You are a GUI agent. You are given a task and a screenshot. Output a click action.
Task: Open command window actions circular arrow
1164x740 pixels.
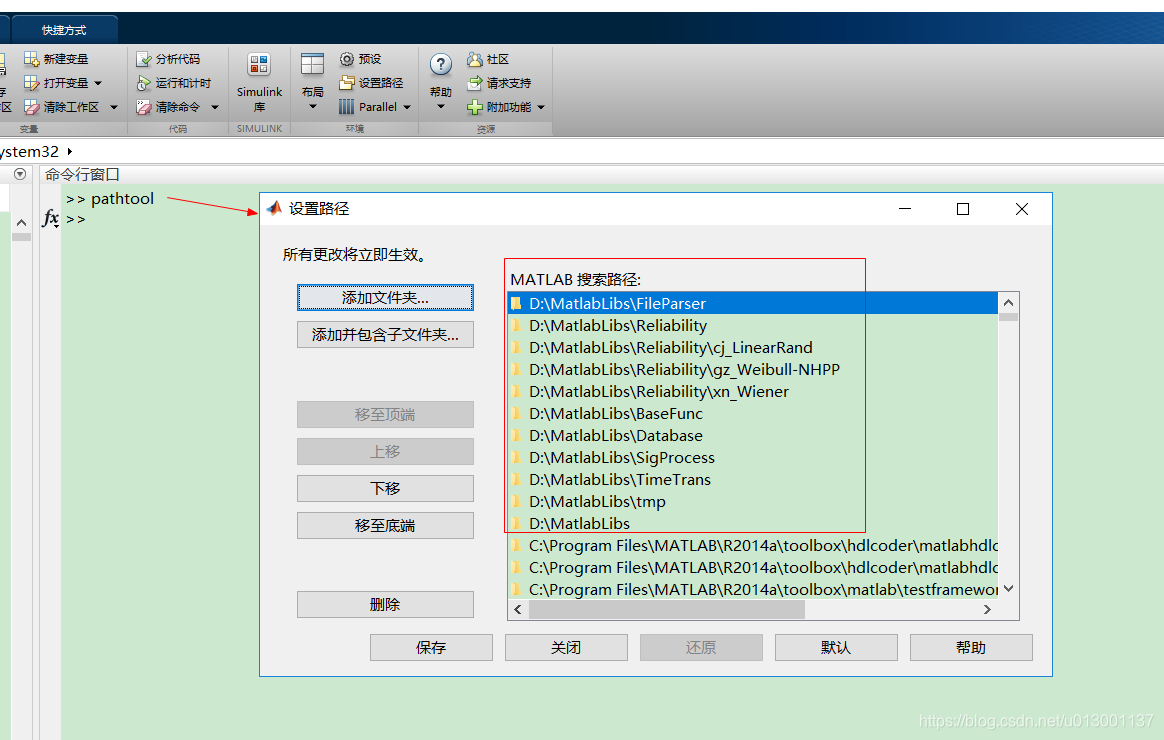(x=20, y=174)
